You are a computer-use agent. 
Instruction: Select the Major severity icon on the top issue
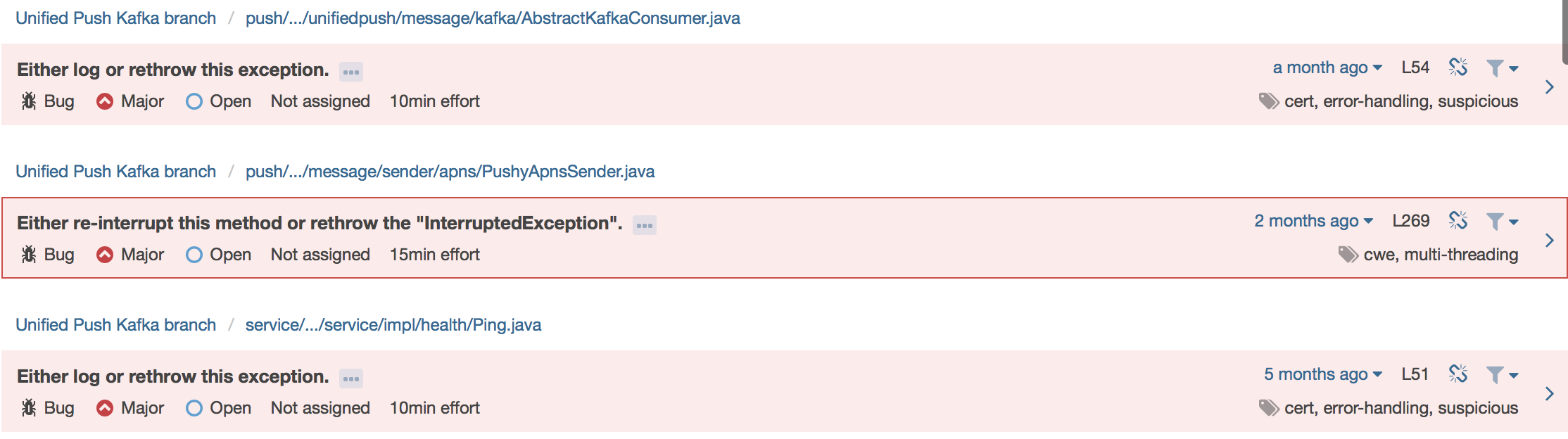[105, 101]
